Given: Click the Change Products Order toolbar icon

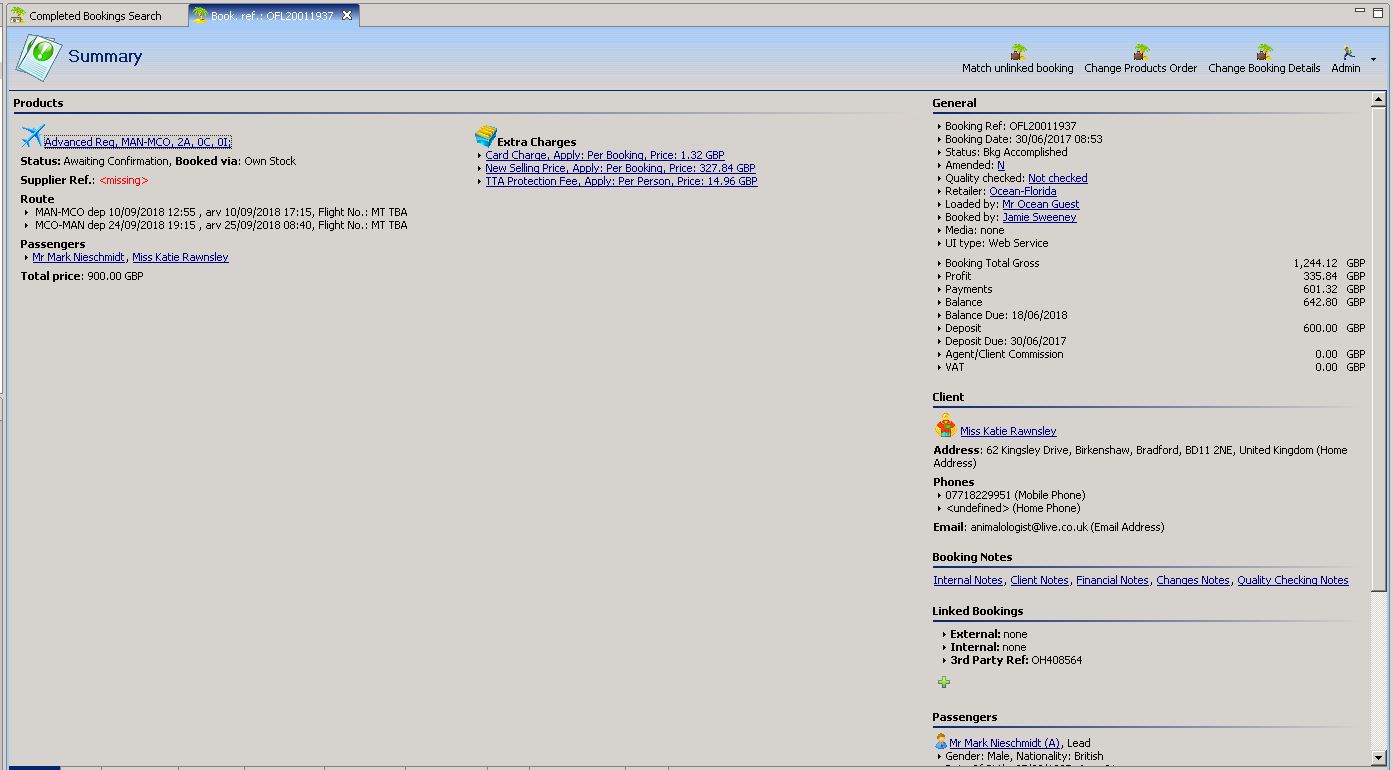Looking at the screenshot, I should tap(1141, 52).
